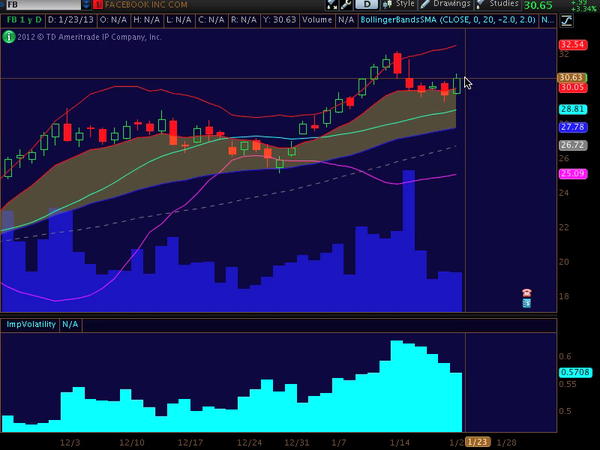This screenshot has height=450, width=600.
Task: Open the Studies menu
Action: click(498, 4)
